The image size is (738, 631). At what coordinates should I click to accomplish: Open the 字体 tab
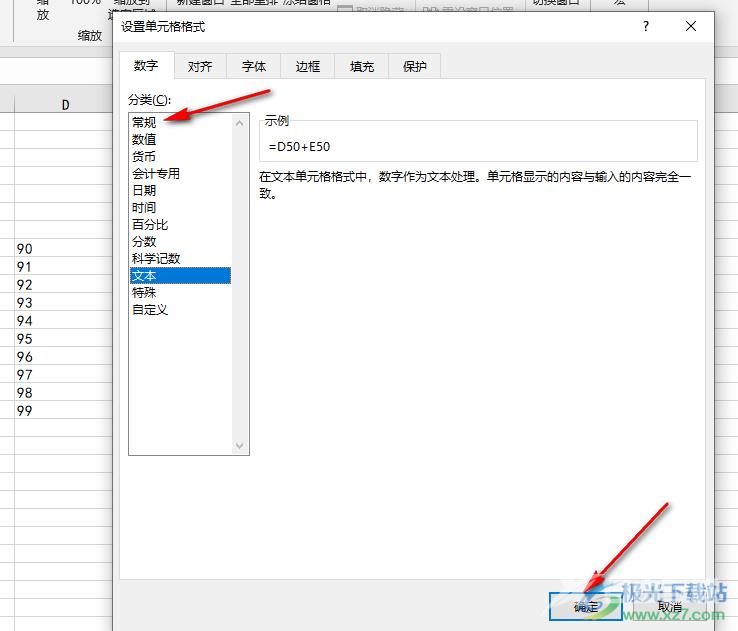coord(254,66)
